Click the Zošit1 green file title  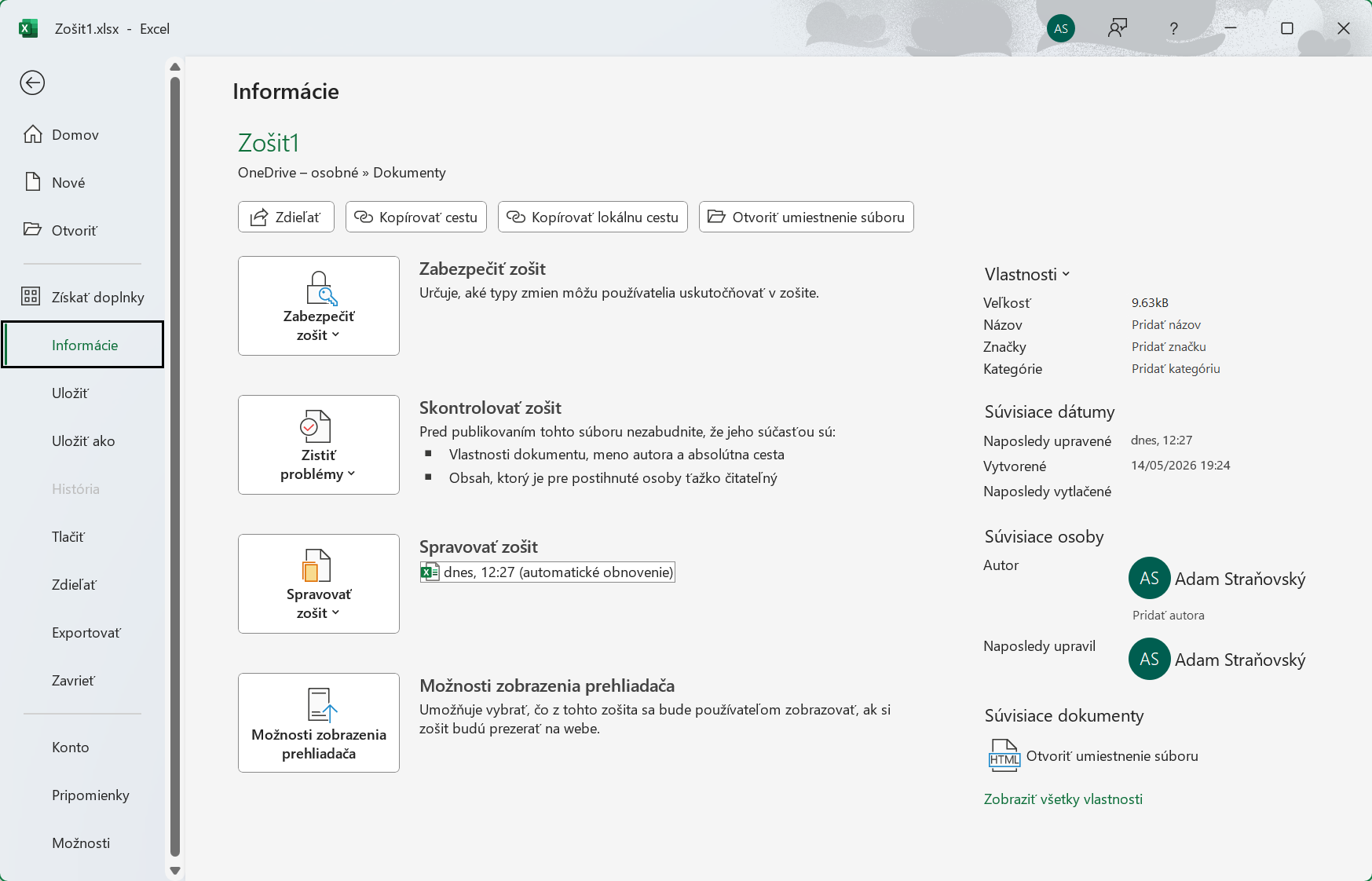269,143
